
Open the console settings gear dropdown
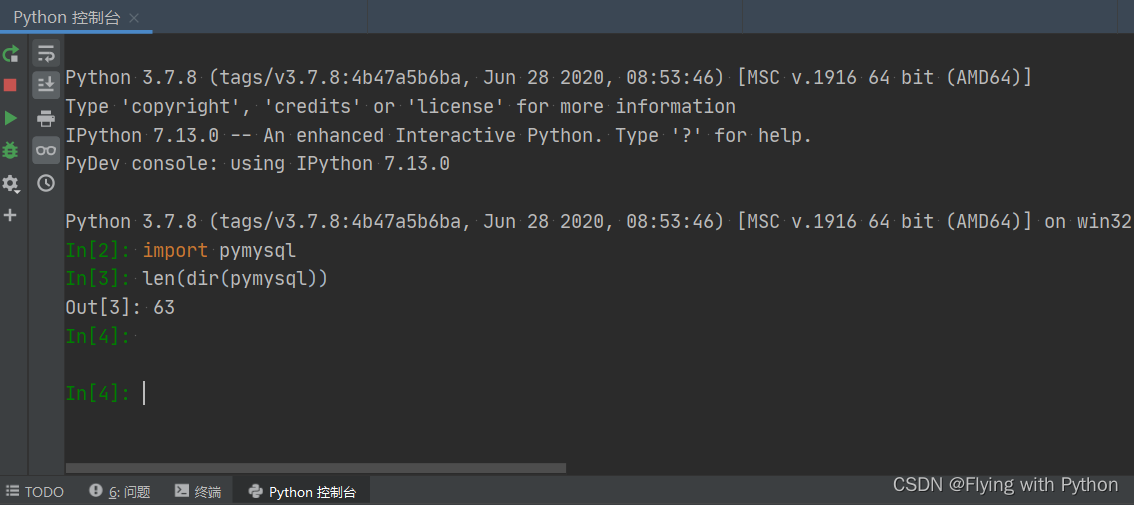(11, 184)
